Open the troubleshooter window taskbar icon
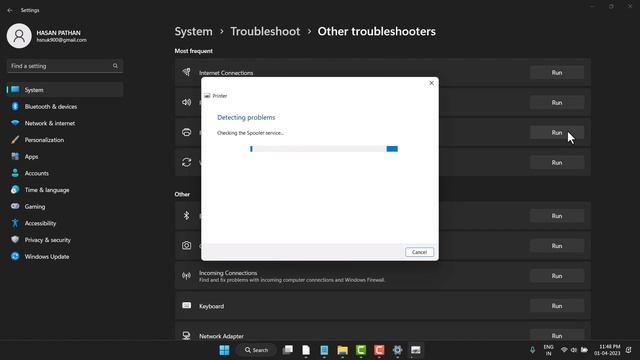 click(416, 350)
